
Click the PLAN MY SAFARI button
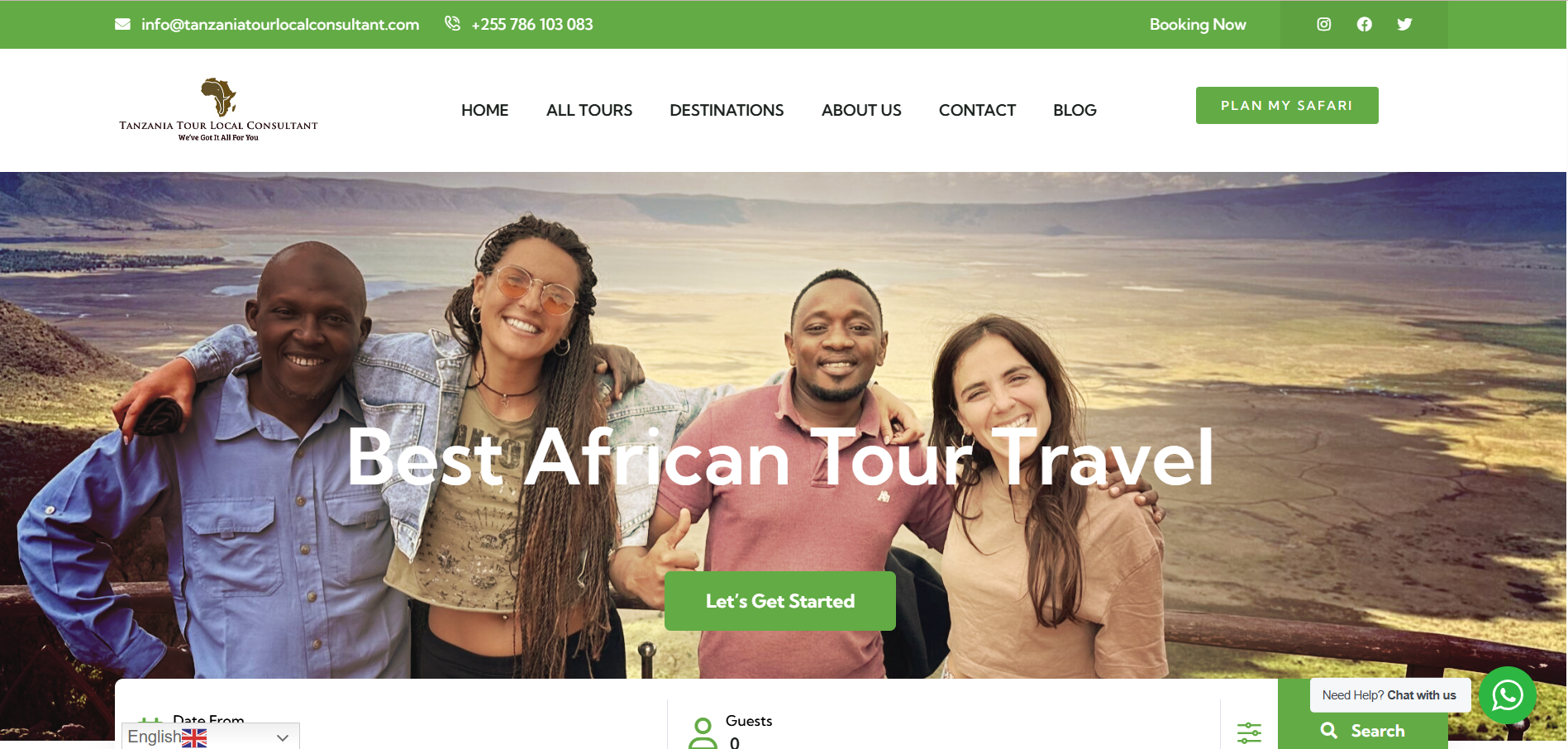[1287, 105]
